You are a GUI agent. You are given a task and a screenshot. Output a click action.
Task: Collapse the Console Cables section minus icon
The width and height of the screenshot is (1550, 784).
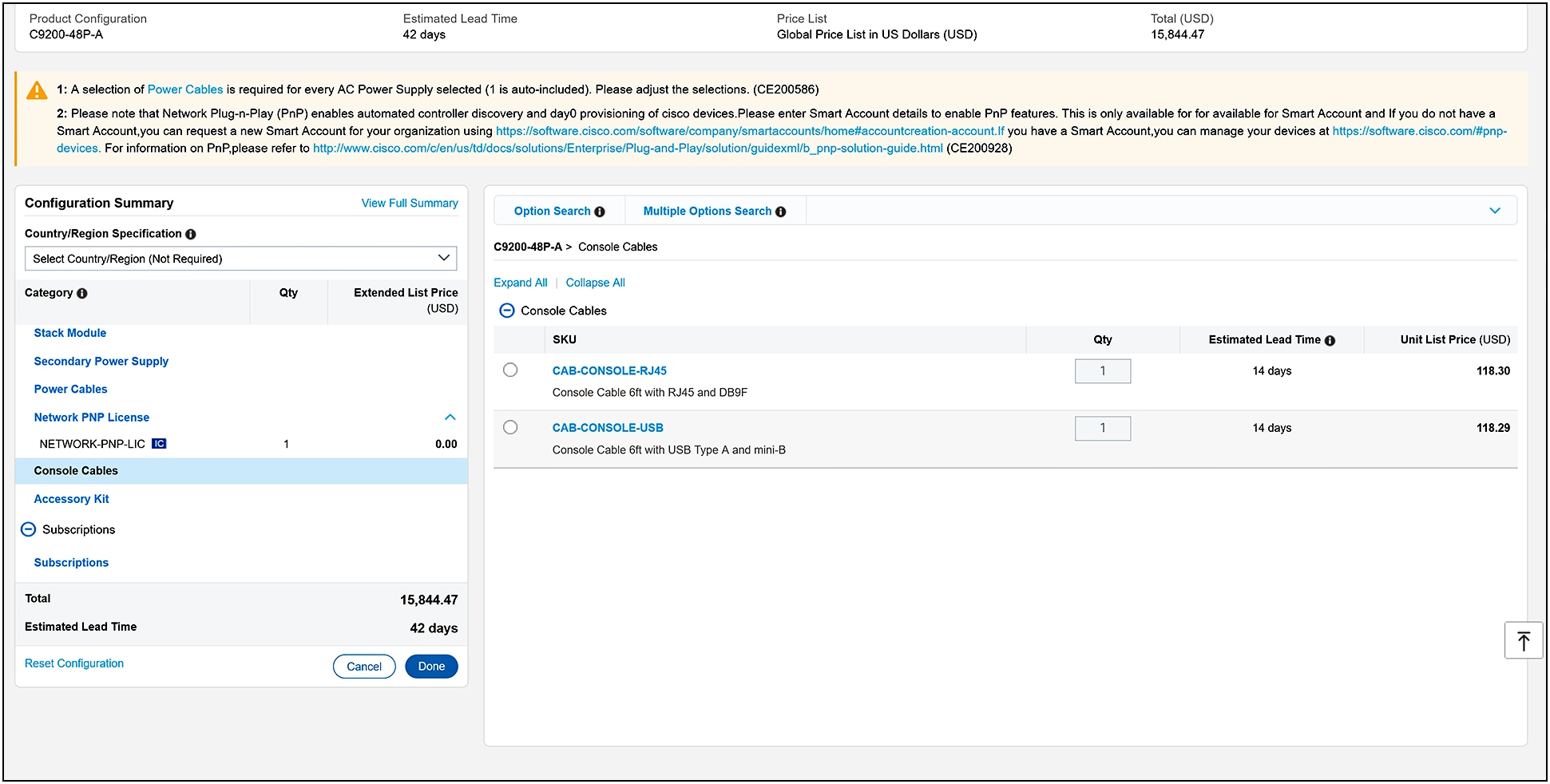506,311
